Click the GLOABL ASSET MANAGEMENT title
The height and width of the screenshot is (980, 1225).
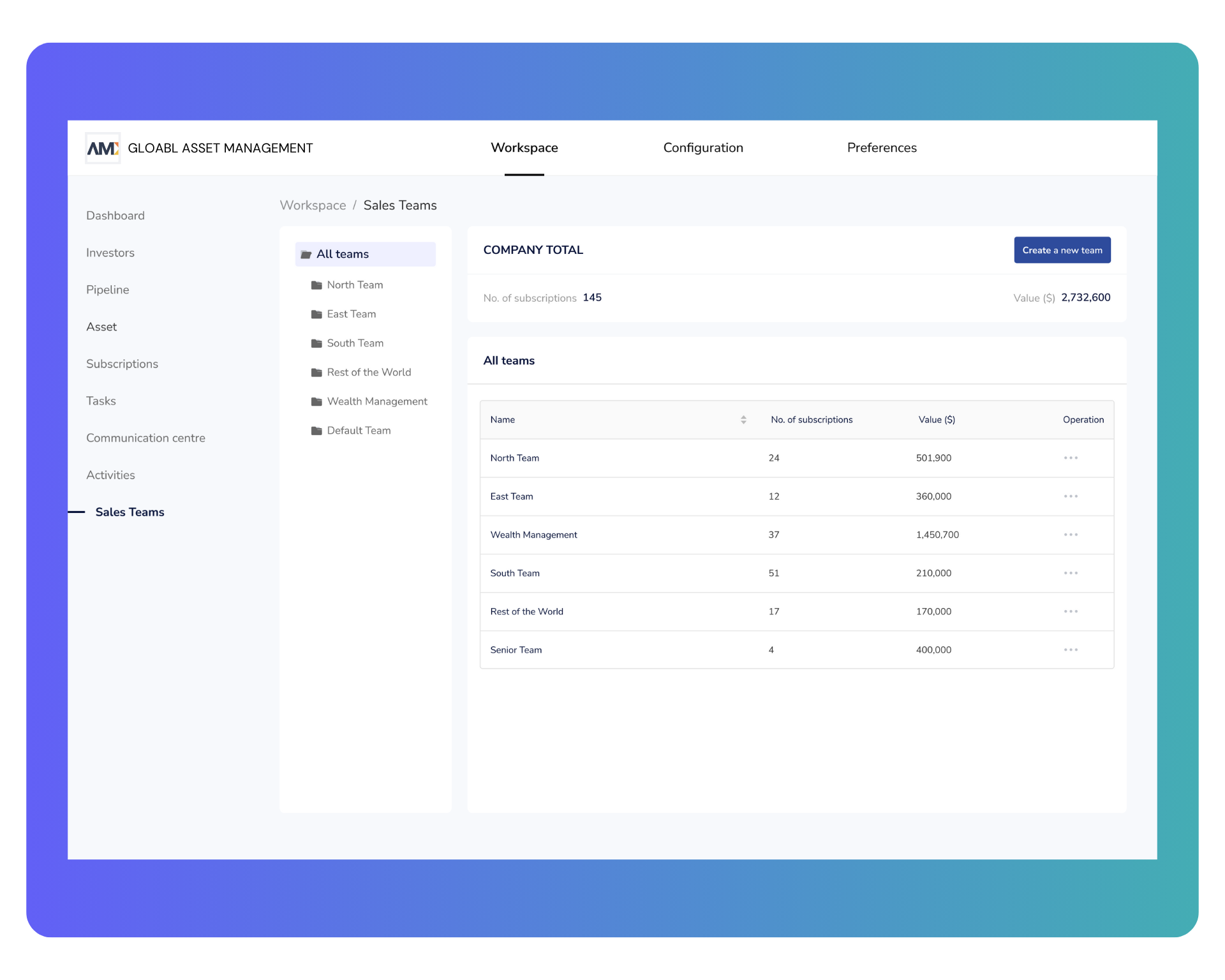(220, 148)
